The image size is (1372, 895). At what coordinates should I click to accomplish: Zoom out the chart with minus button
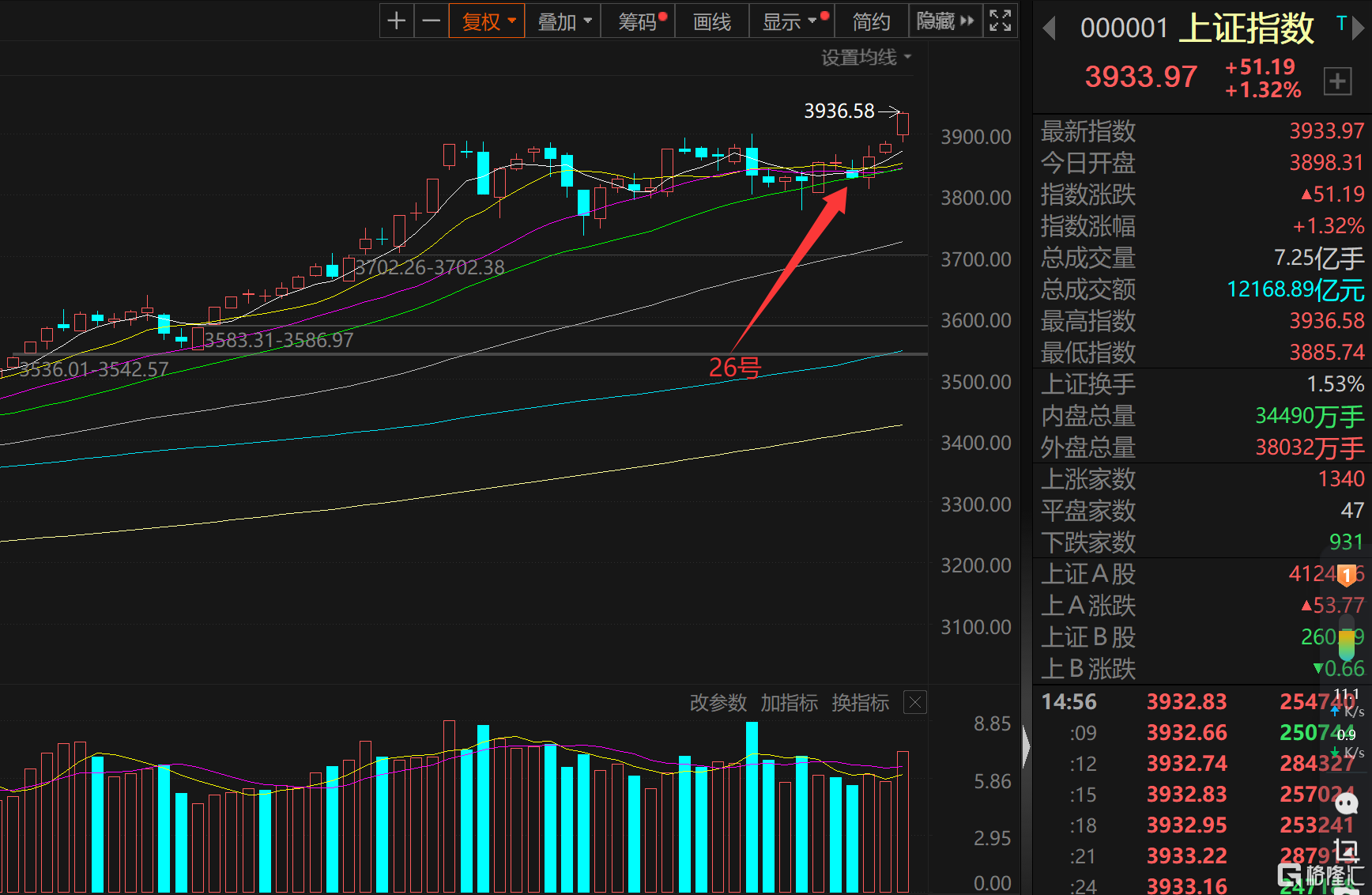pos(432,21)
